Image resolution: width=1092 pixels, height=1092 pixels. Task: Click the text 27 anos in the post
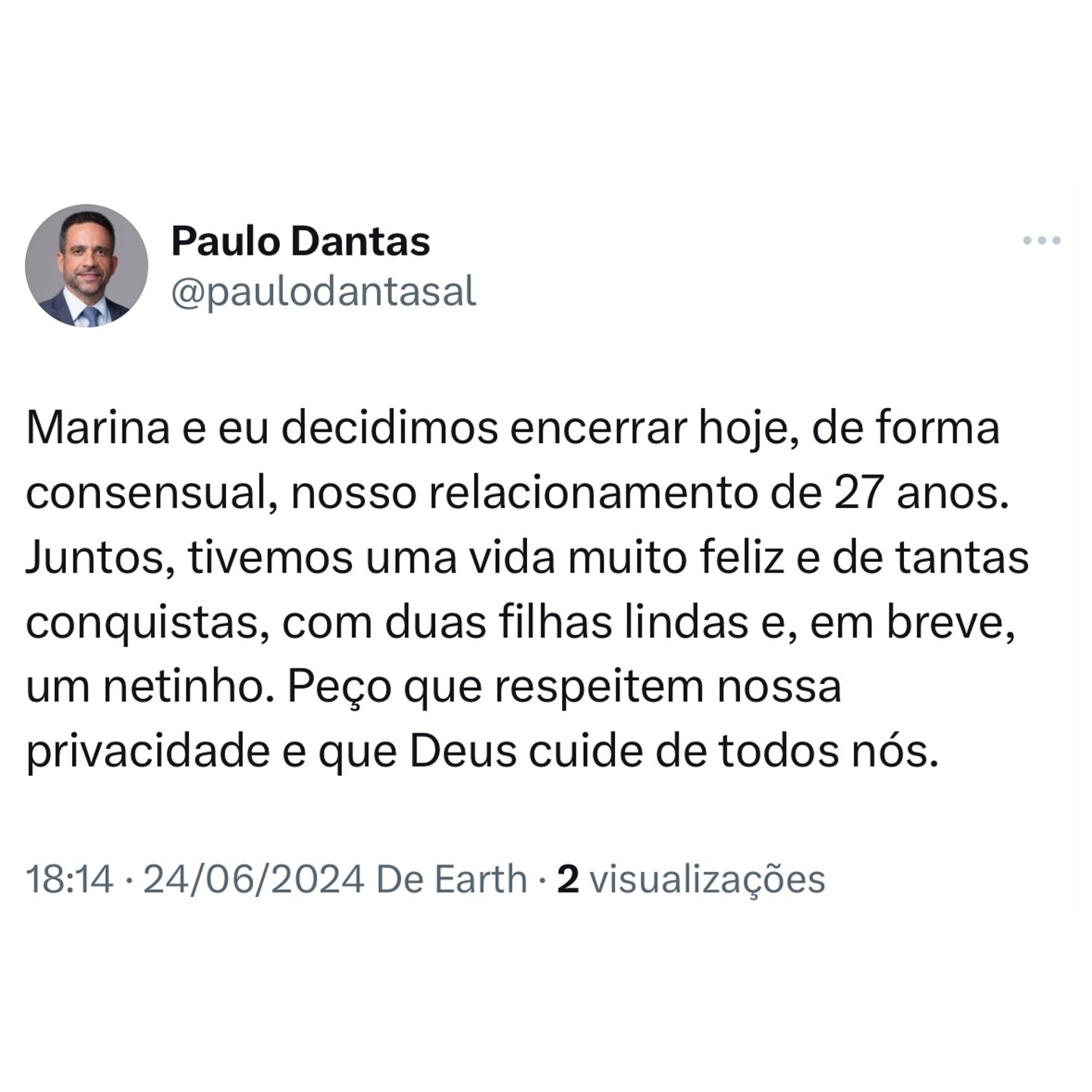pyautogui.click(x=921, y=493)
